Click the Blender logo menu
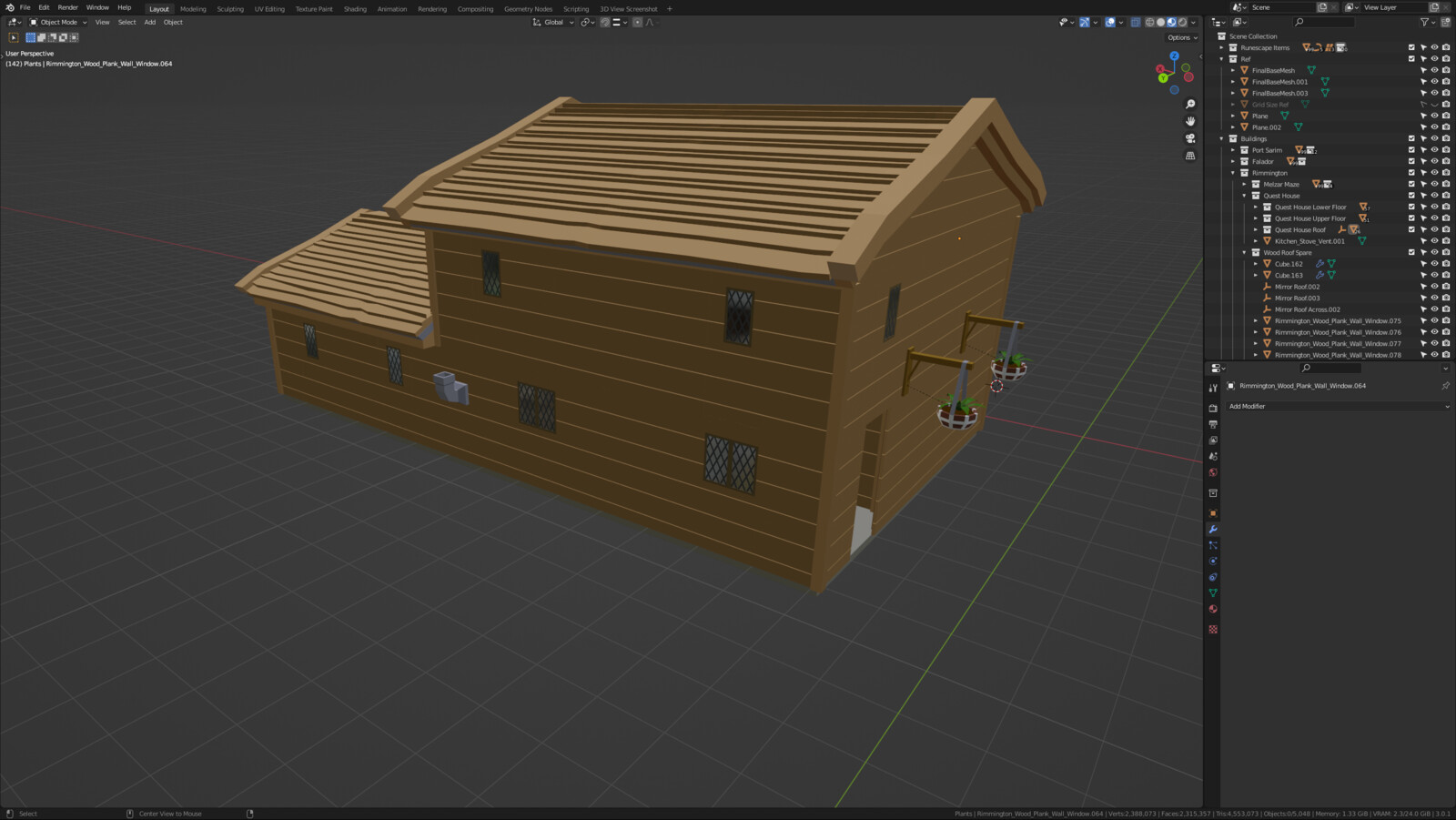The image size is (1456, 820). [x=10, y=7]
